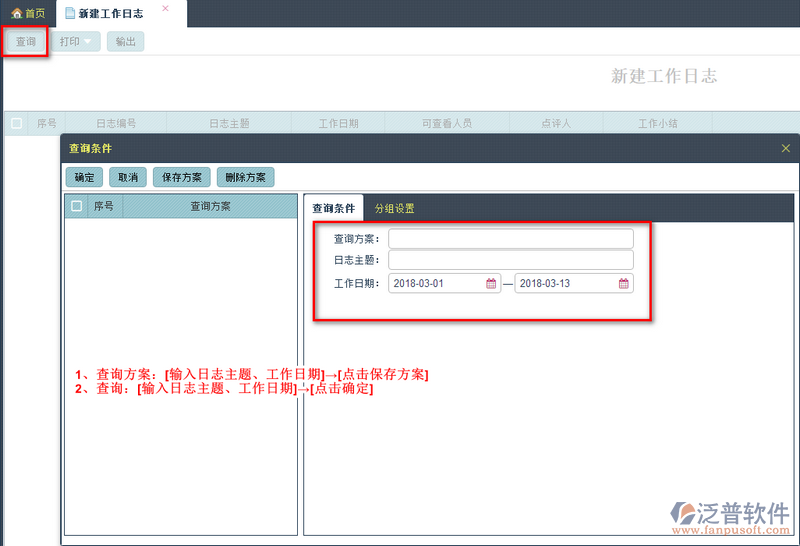Tick the select-all checkbox in main table header

(16, 123)
